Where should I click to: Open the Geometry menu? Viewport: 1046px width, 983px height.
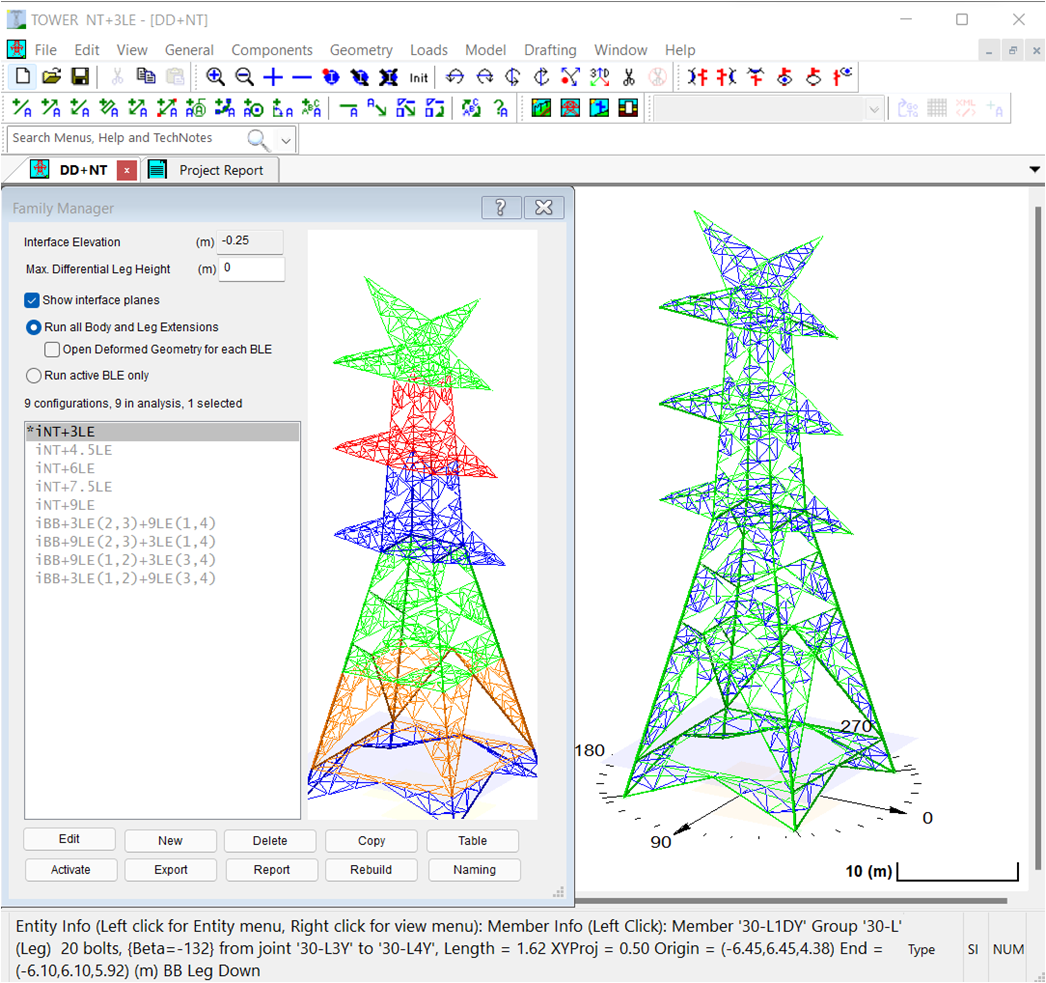pos(361,50)
